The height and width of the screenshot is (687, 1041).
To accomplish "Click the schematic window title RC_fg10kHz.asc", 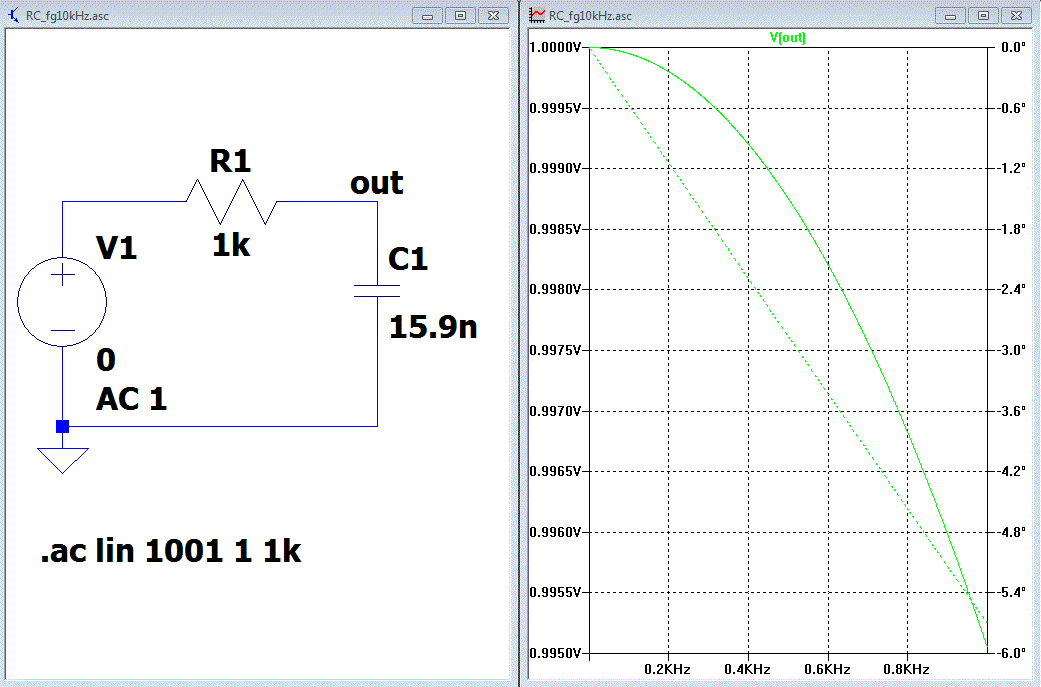I will tap(67, 16).
